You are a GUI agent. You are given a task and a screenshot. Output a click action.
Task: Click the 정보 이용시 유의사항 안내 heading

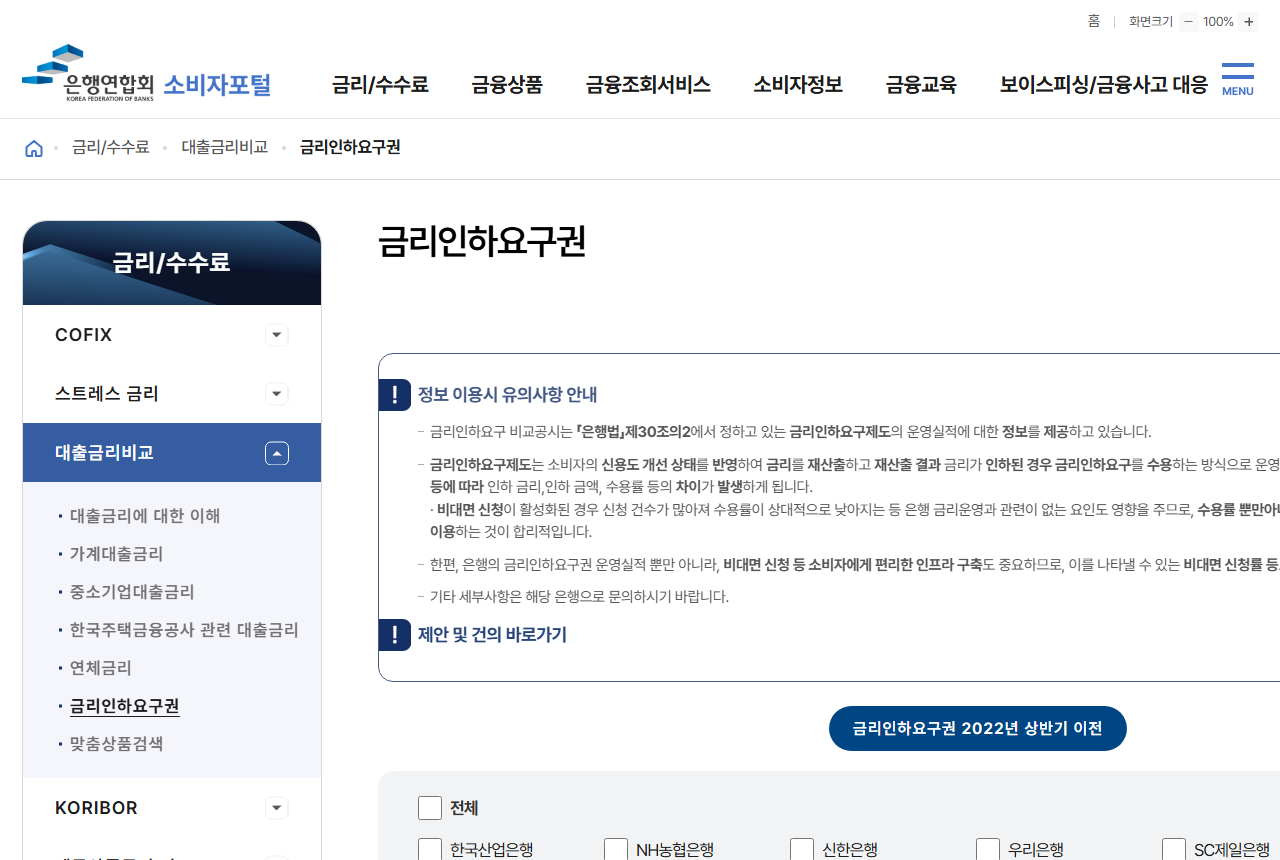pyautogui.click(x=507, y=394)
